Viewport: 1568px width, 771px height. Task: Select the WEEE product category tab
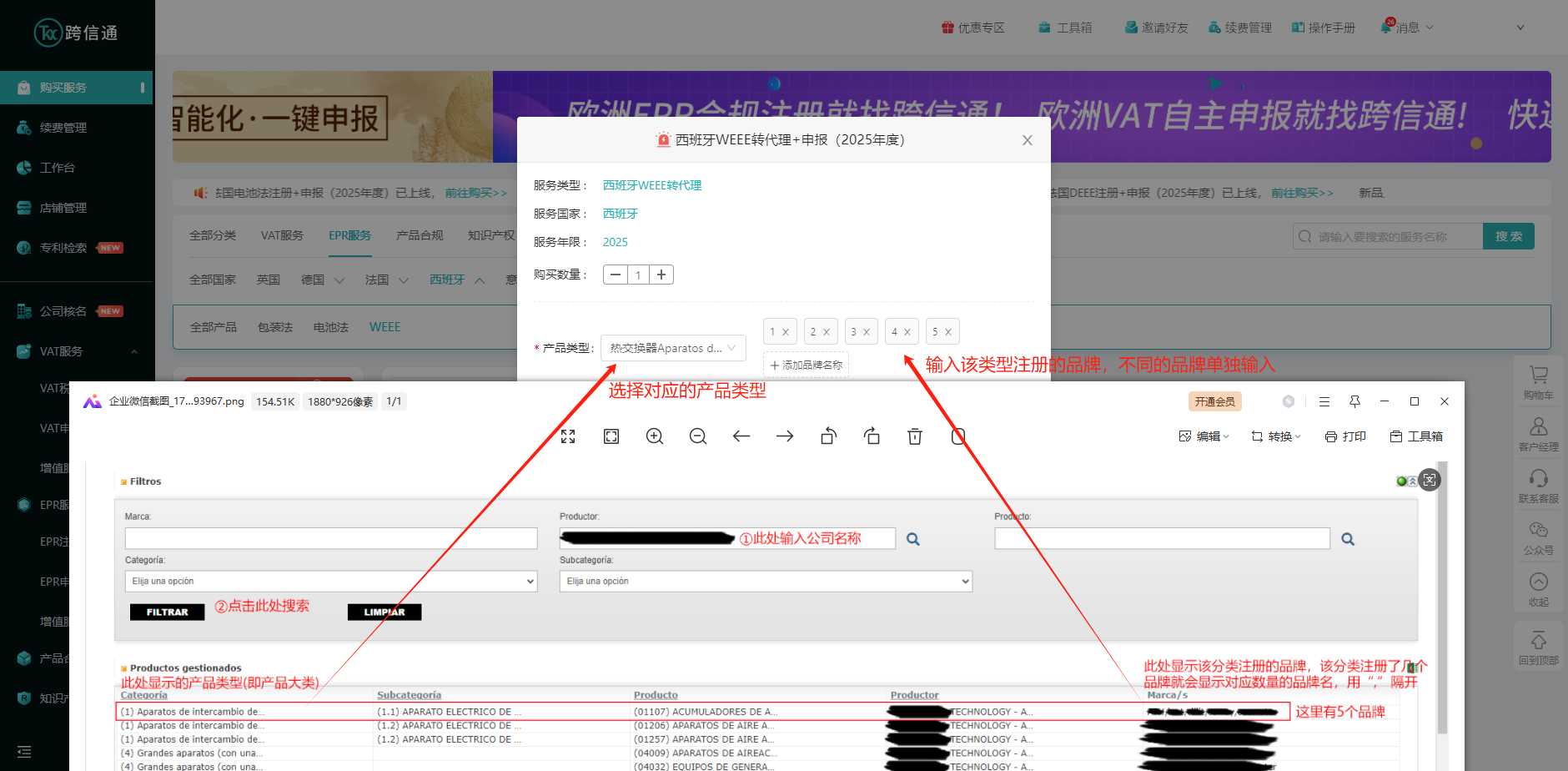click(x=384, y=326)
